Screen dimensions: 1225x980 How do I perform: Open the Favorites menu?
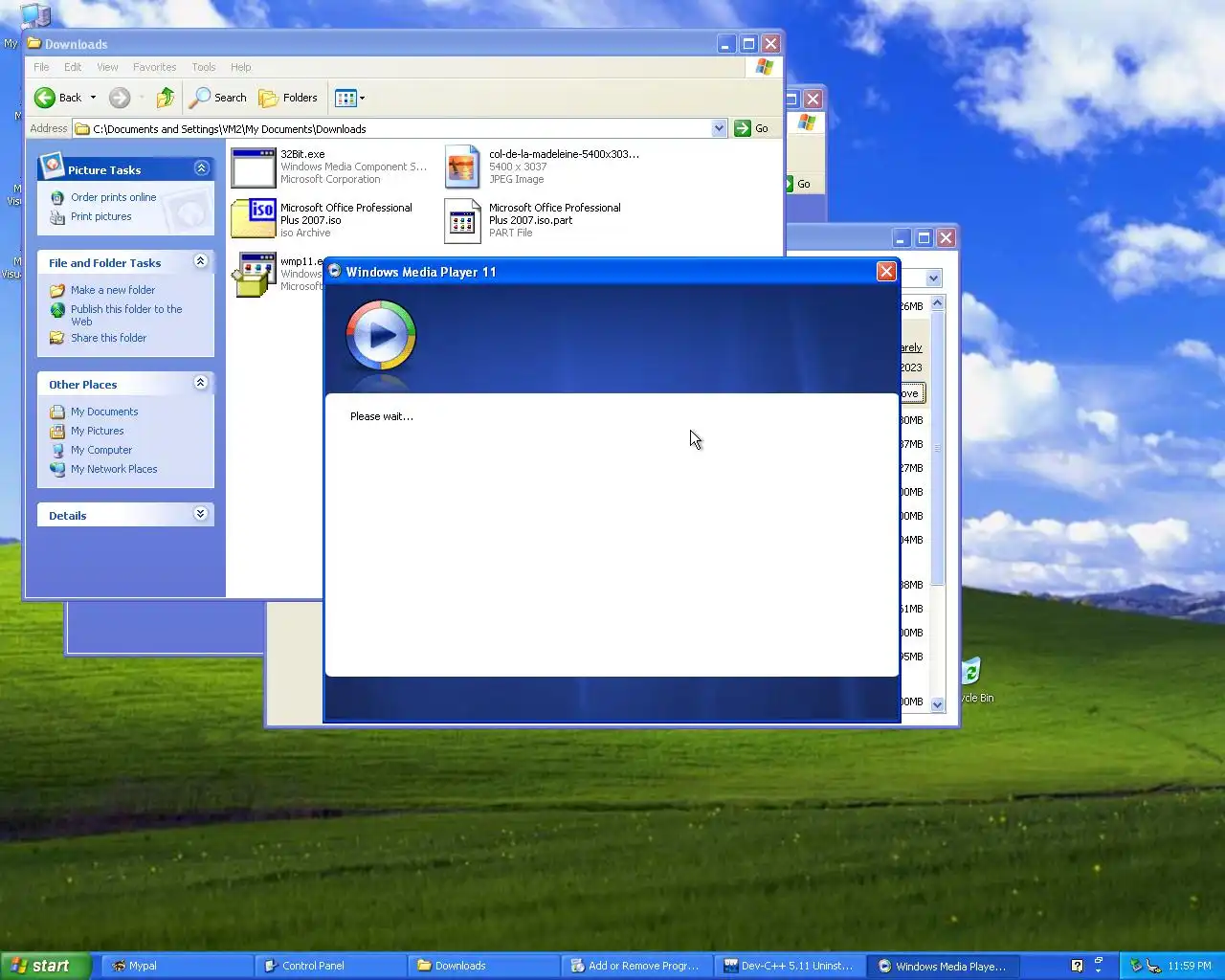154,67
